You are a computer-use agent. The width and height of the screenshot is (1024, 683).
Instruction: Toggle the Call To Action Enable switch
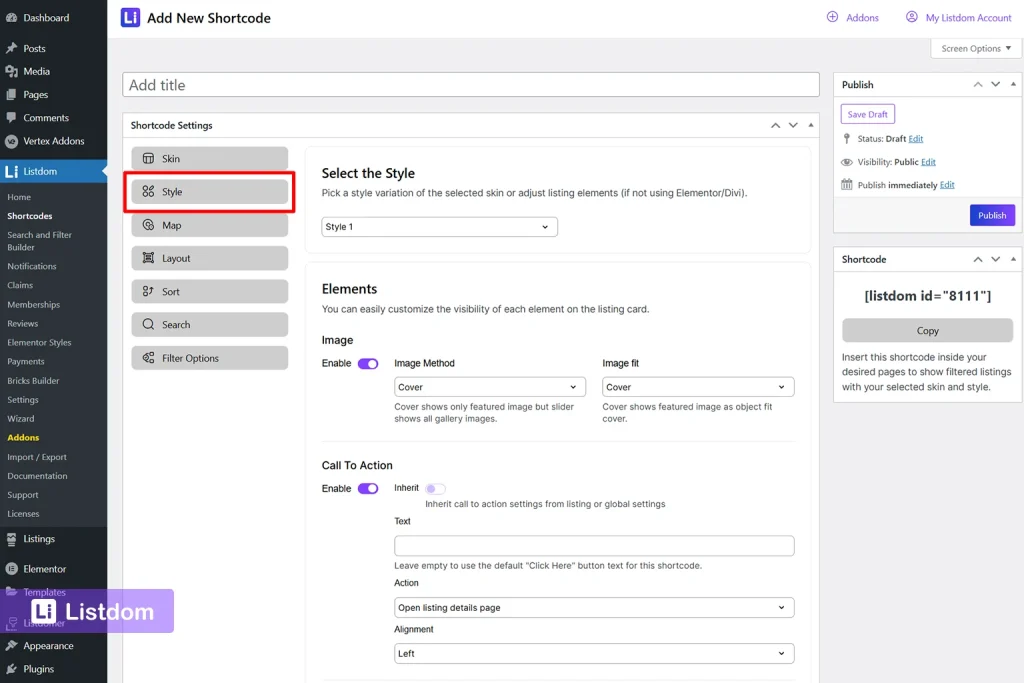click(368, 488)
